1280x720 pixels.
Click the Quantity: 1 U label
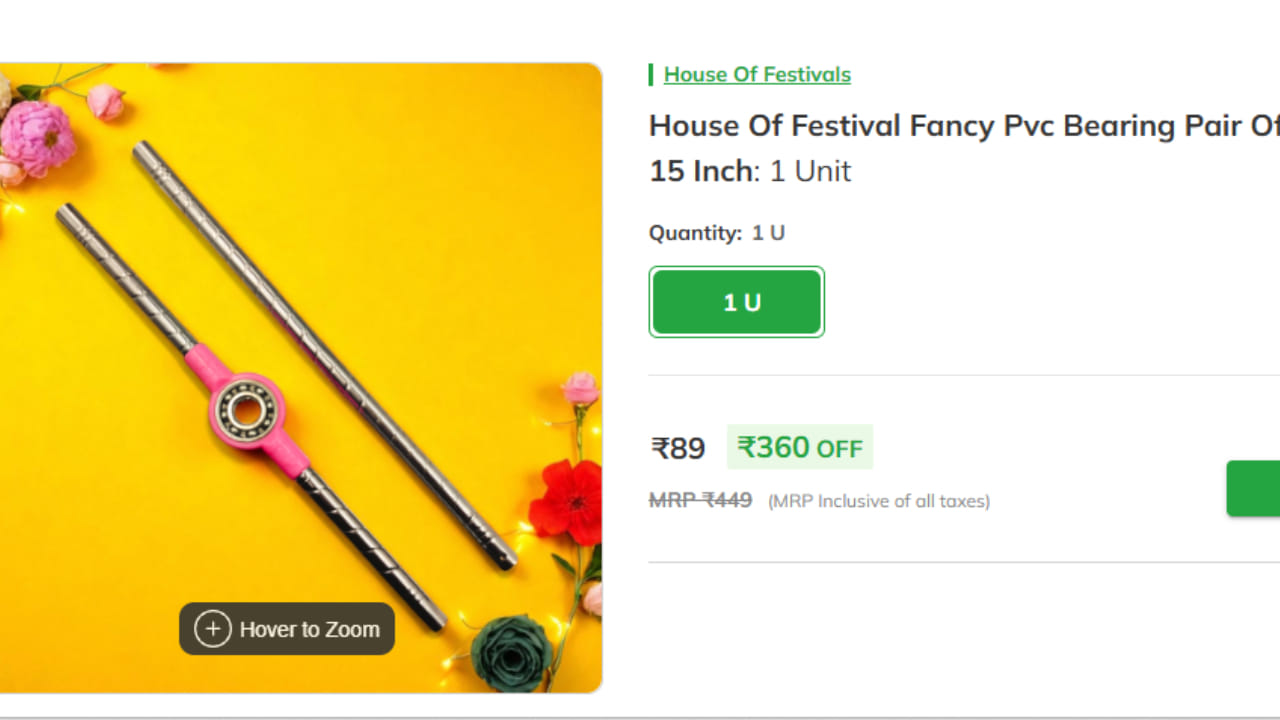point(717,233)
